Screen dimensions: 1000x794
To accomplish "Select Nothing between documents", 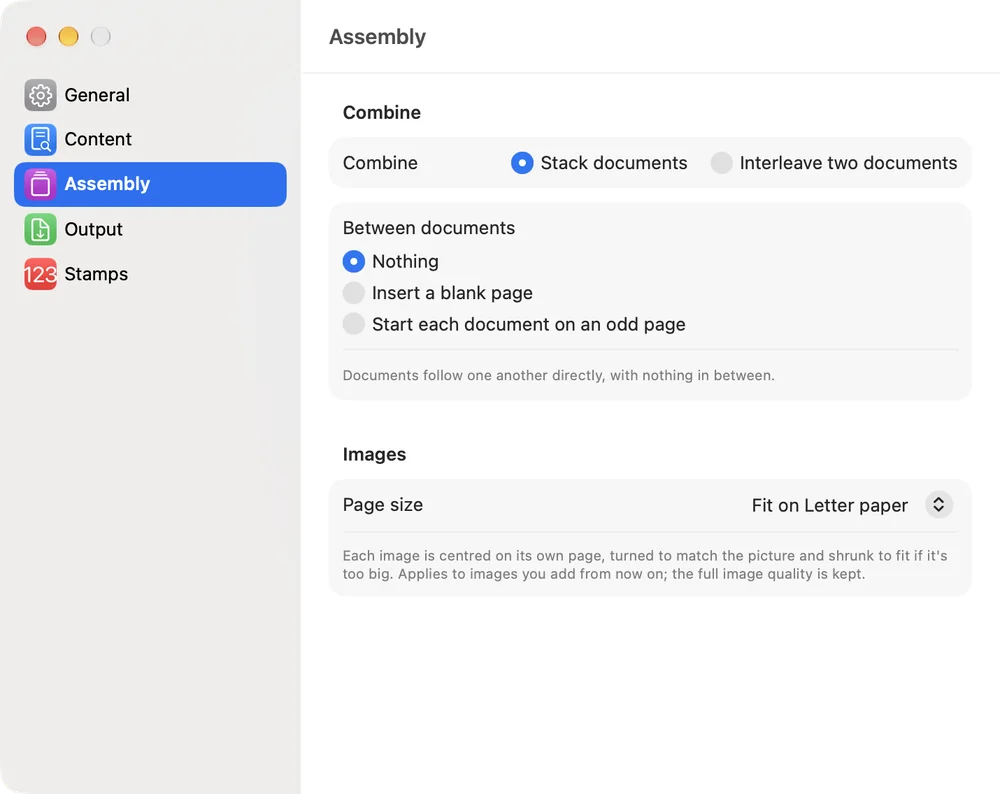I will (x=353, y=261).
